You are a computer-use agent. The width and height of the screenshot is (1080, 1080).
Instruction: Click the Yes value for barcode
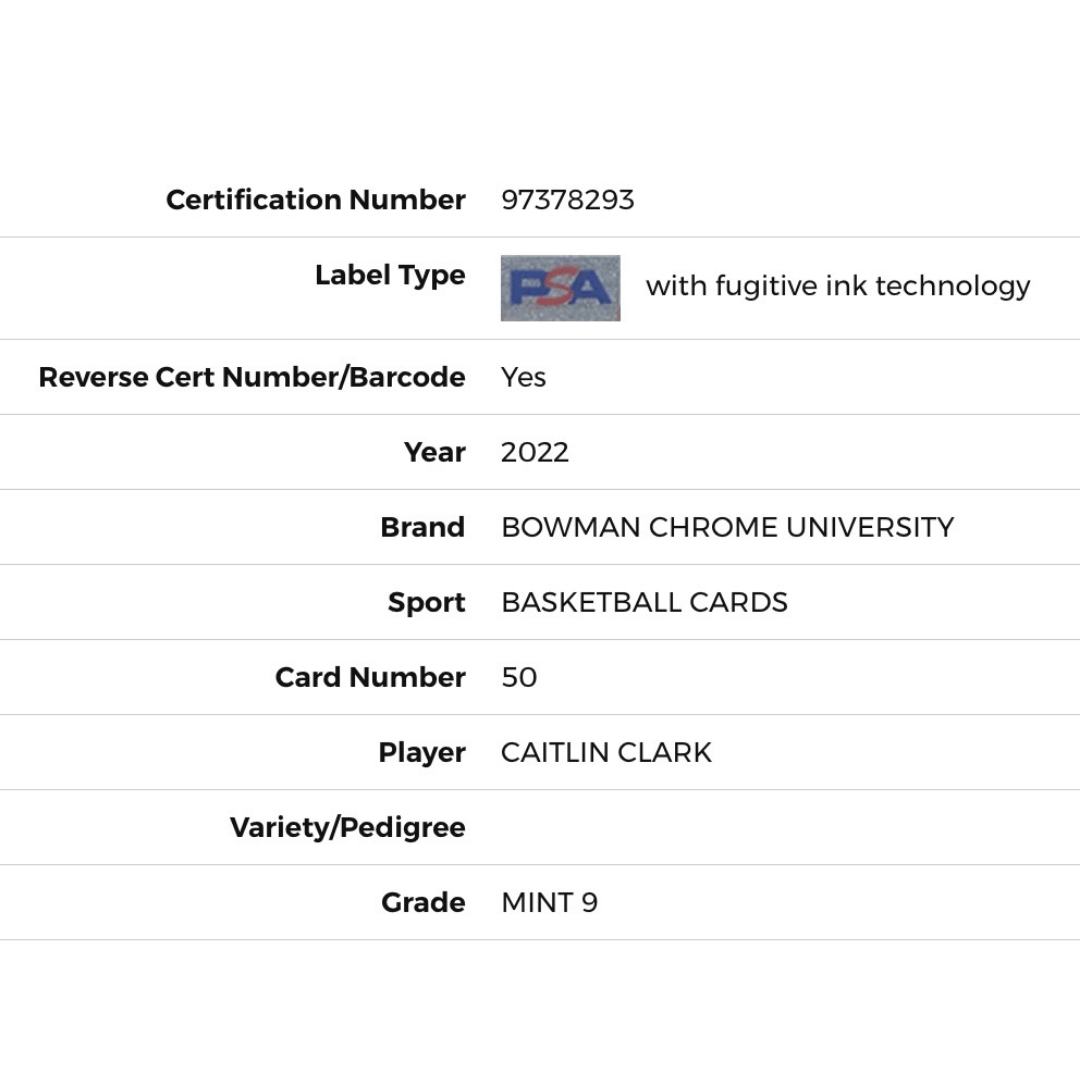coord(523,377)
